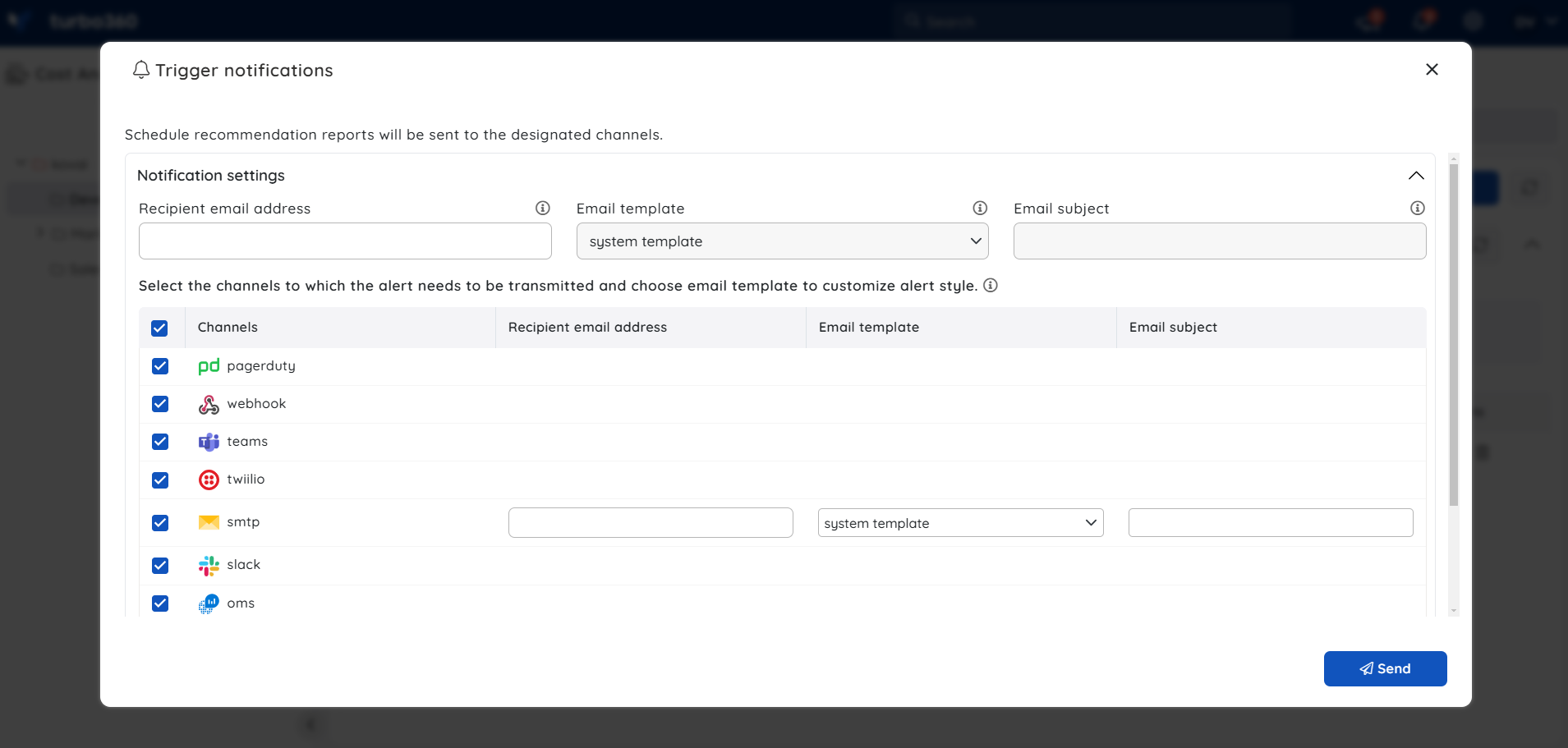Click info icon after channel selection instructions
This screenshot has height=748, width=1568.
click(991, 285)
